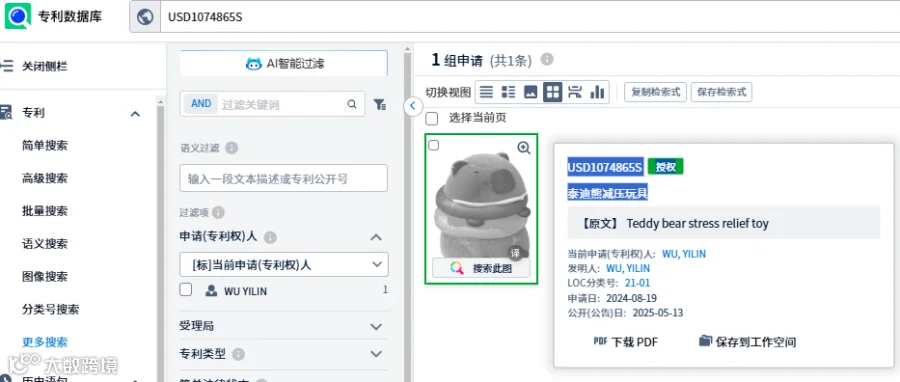This screenshot has height=382, width=900.
Task: Click the search magnifier in keyword filter
Action: tap(351, 104)
